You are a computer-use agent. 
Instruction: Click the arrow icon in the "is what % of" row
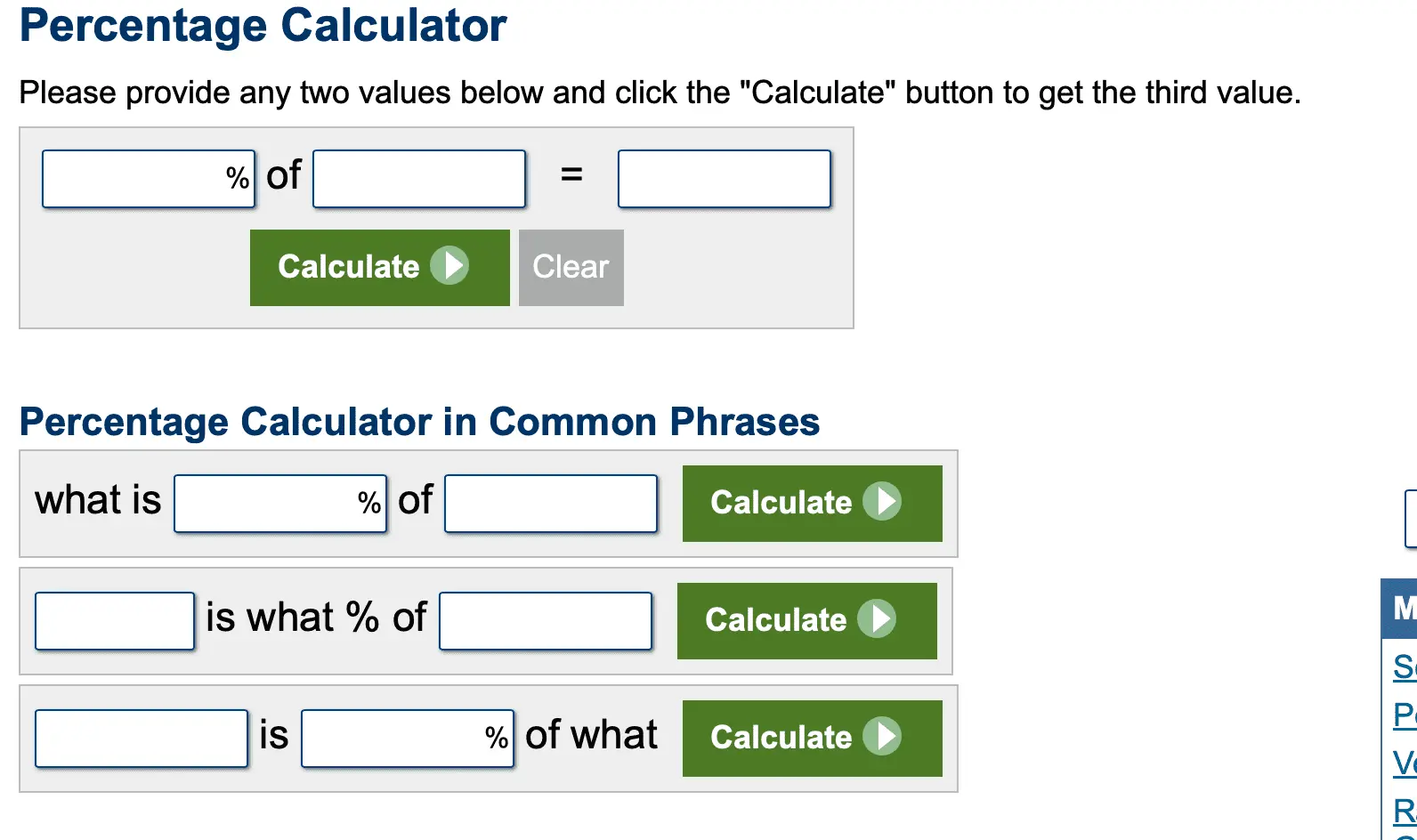pyautogui.click(x=877, y=618)
